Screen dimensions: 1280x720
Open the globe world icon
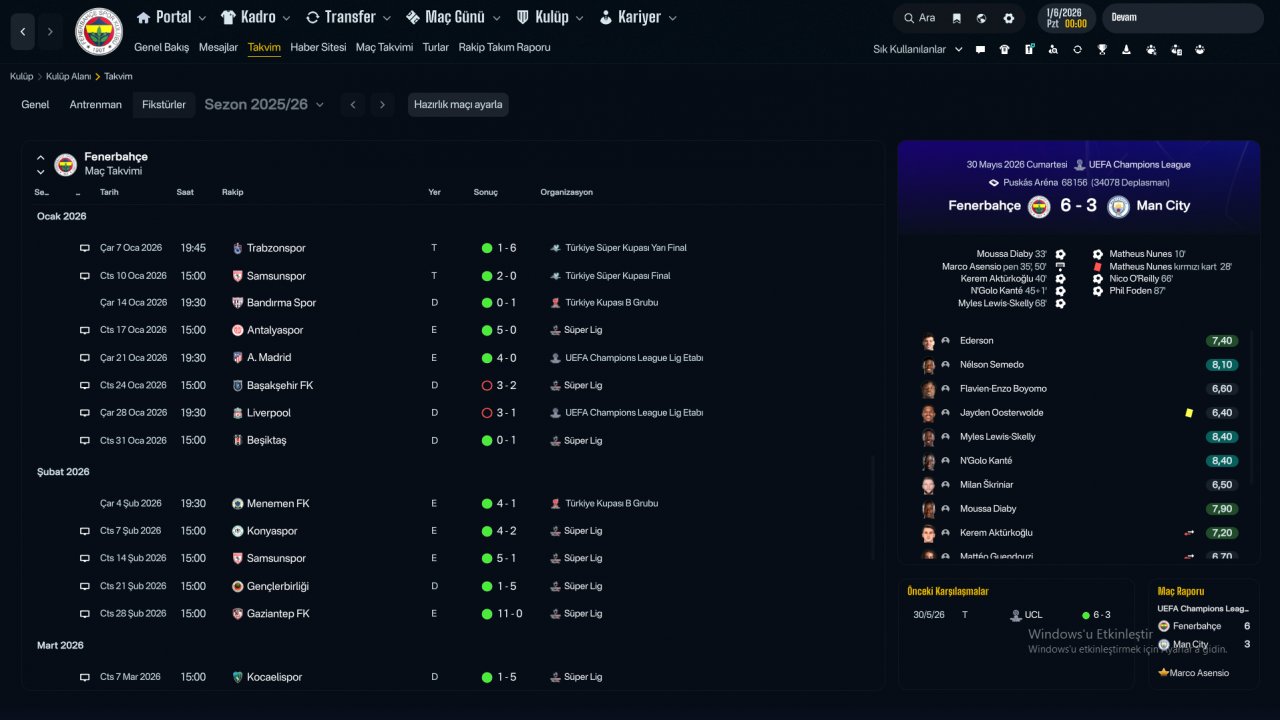(982, 18)
